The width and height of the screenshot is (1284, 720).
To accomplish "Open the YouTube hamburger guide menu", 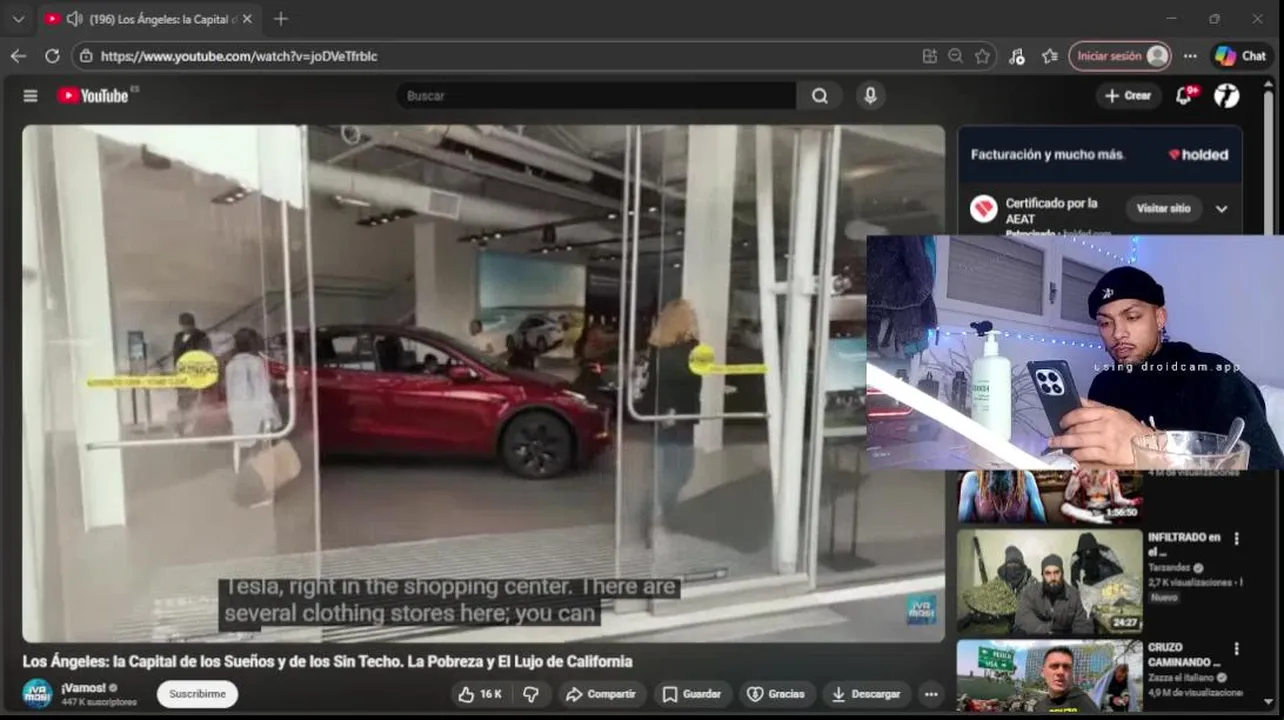I will point(31,96).
